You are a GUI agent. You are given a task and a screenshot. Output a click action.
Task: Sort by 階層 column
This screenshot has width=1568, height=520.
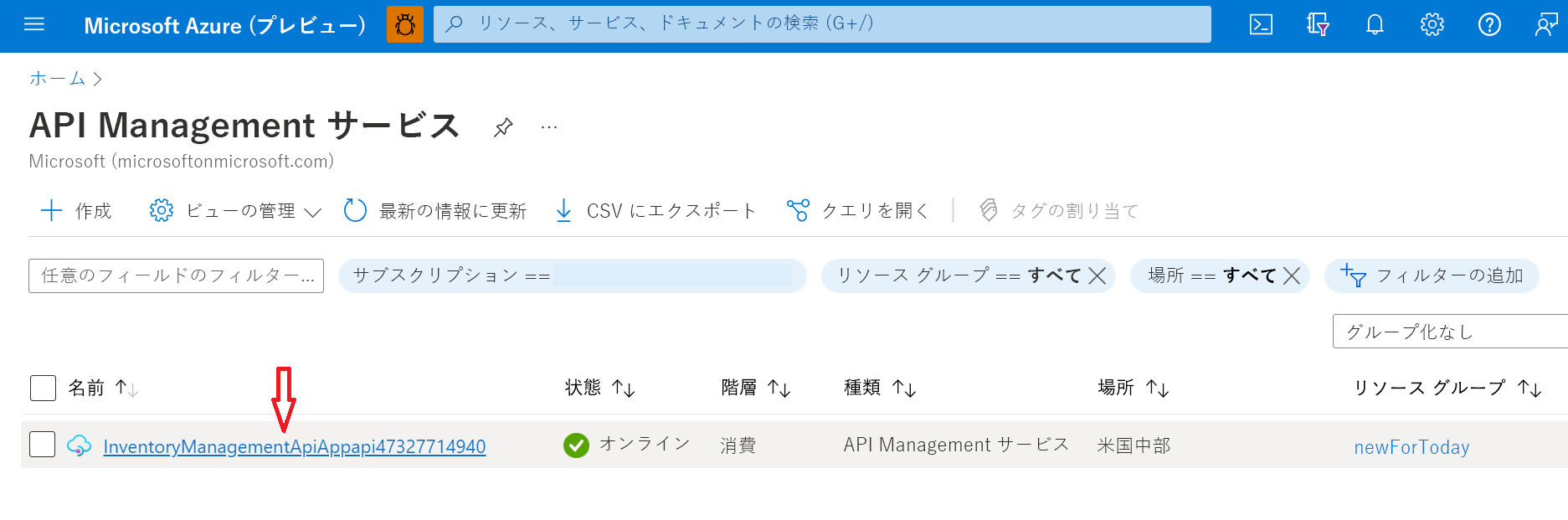pos(756,388)
